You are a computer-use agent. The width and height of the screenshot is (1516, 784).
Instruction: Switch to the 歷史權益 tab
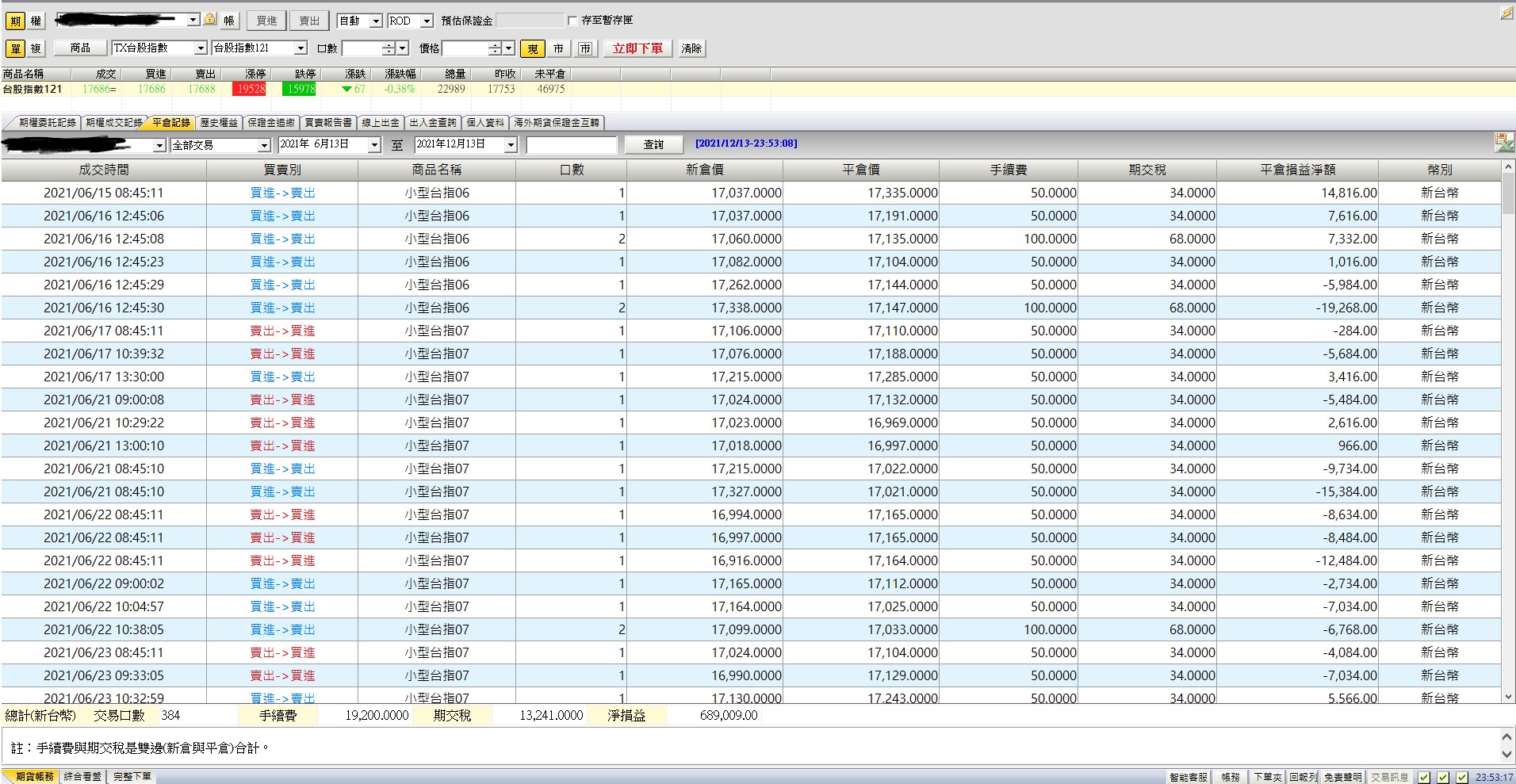coord(218,122)
